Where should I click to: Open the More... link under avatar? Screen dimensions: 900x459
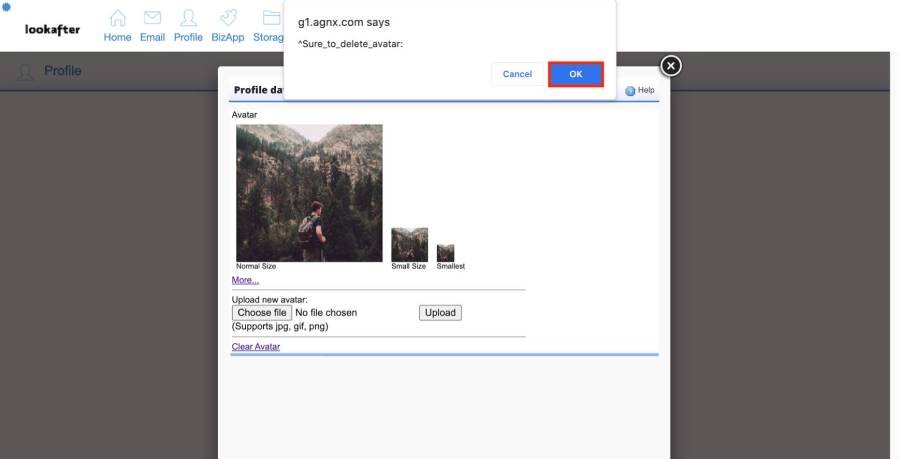(245, 280)
